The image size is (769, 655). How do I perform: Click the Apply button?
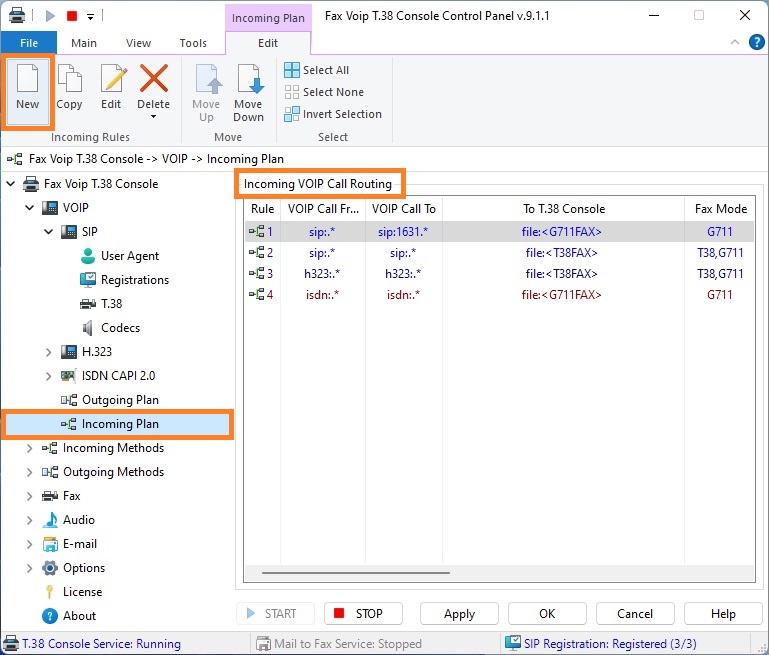coord(459,614)
